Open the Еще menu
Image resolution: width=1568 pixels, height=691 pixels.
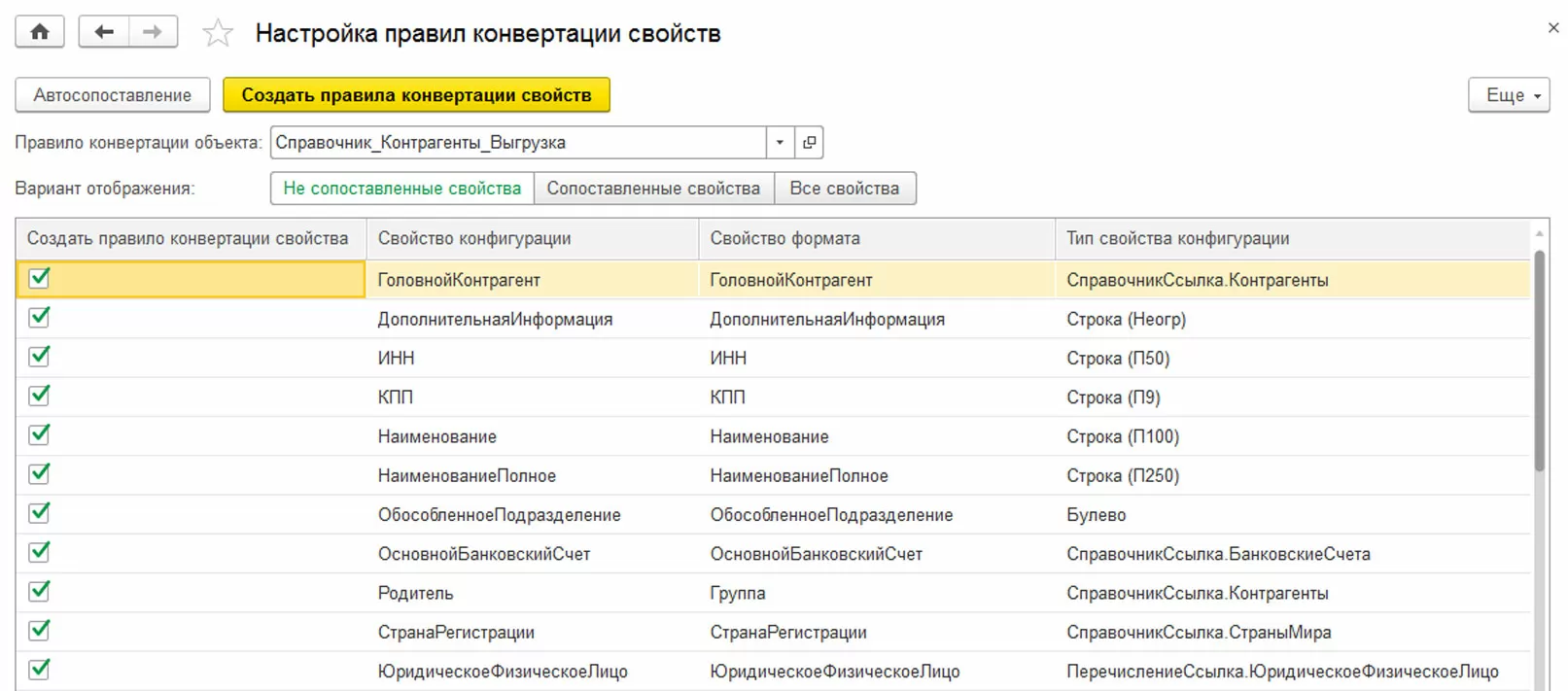pos(1509,95)
